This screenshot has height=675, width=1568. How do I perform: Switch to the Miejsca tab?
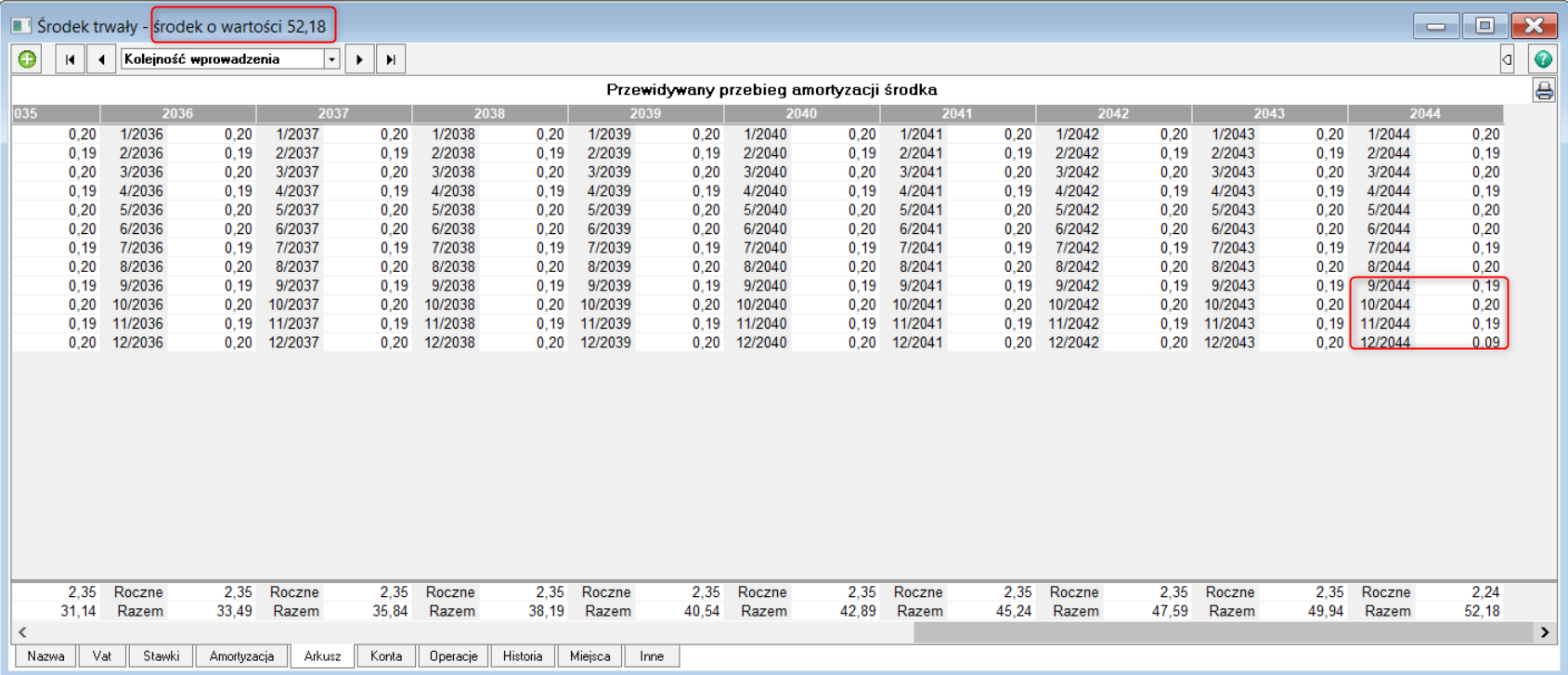[590, 656]
